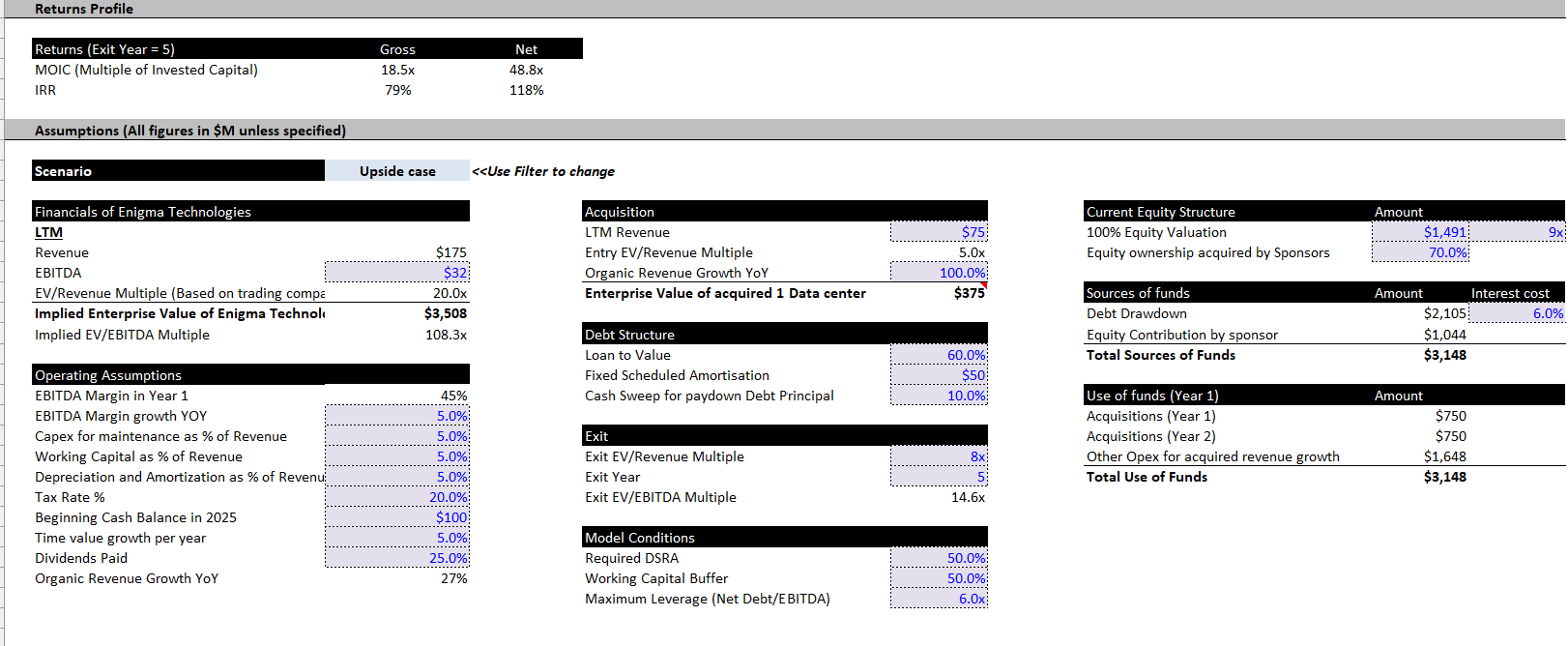1568x646 pixels.
Task: Click EBITDA Margin in Year 1 45% value
Action: 453,396
